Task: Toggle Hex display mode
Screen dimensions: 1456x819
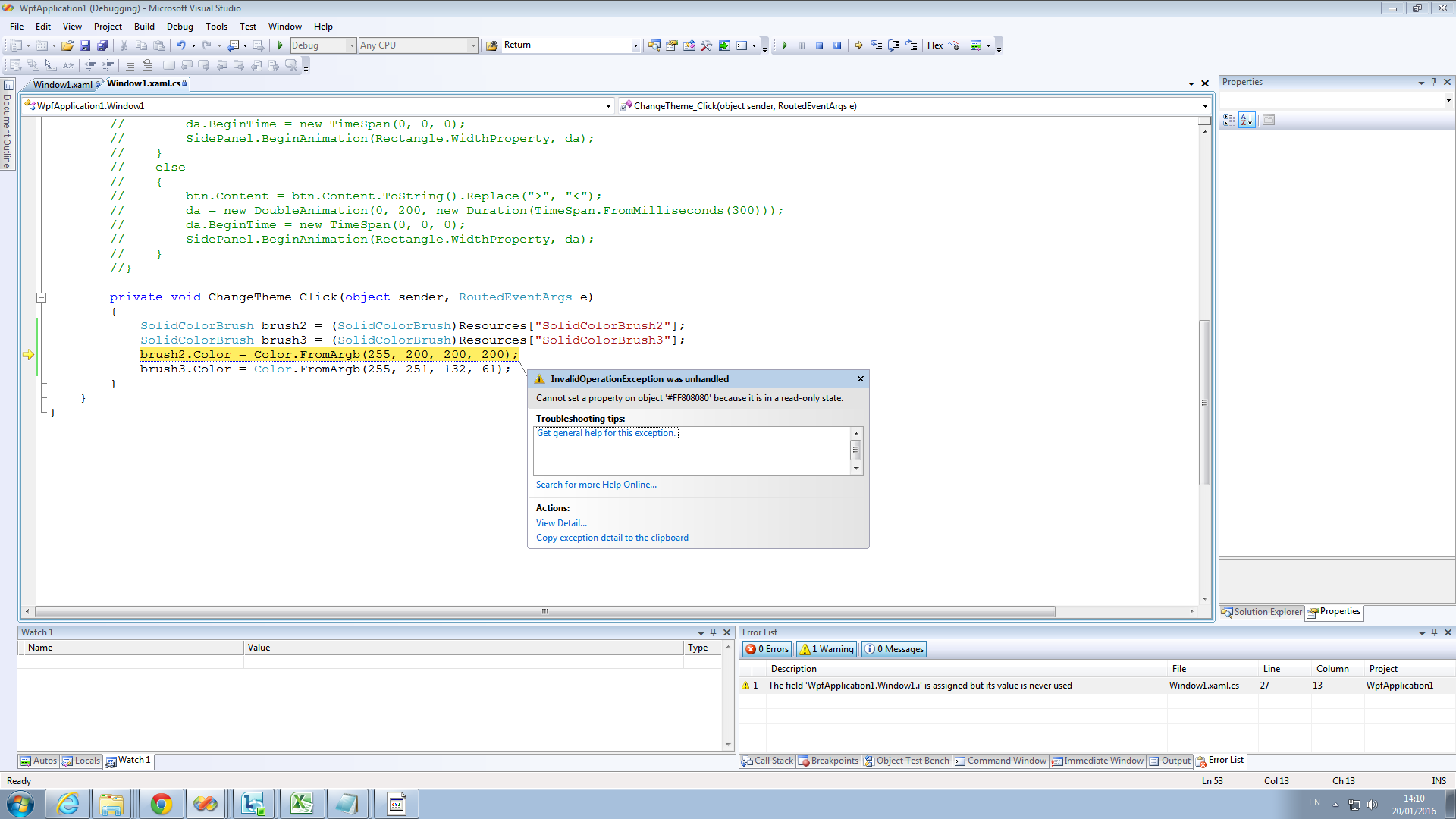Action: coord(935,45)
